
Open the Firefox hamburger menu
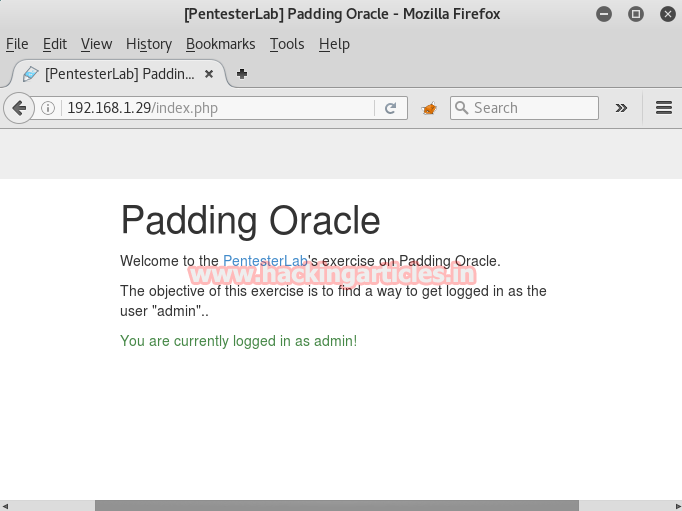point(664,108)
